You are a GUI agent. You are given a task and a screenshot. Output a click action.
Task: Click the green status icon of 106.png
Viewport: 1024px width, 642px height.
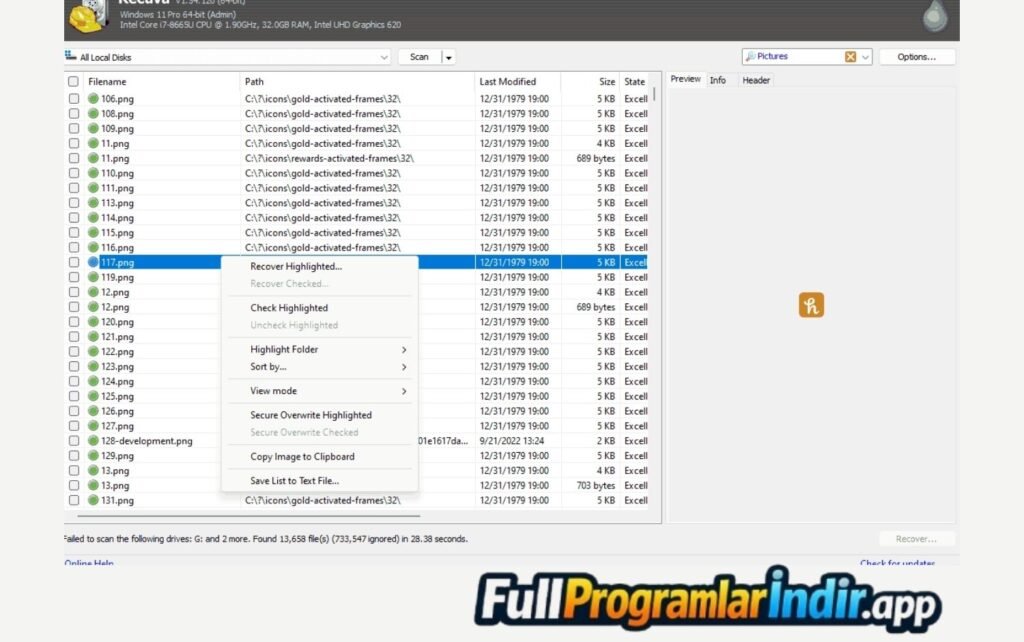tap(93, 99)
